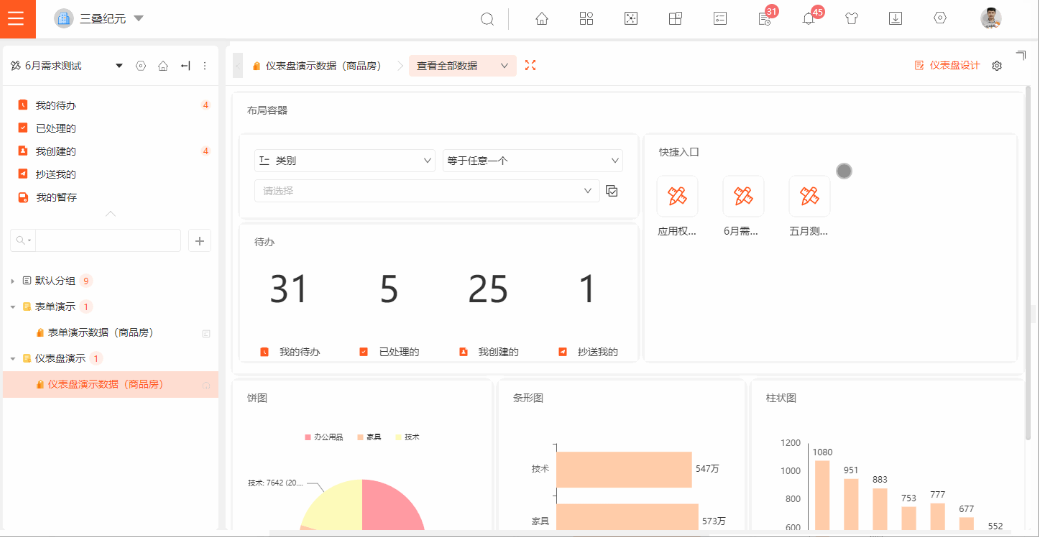Click the dashboard vertical scrollbar
1039x537 pixels.
point(1028,263)
